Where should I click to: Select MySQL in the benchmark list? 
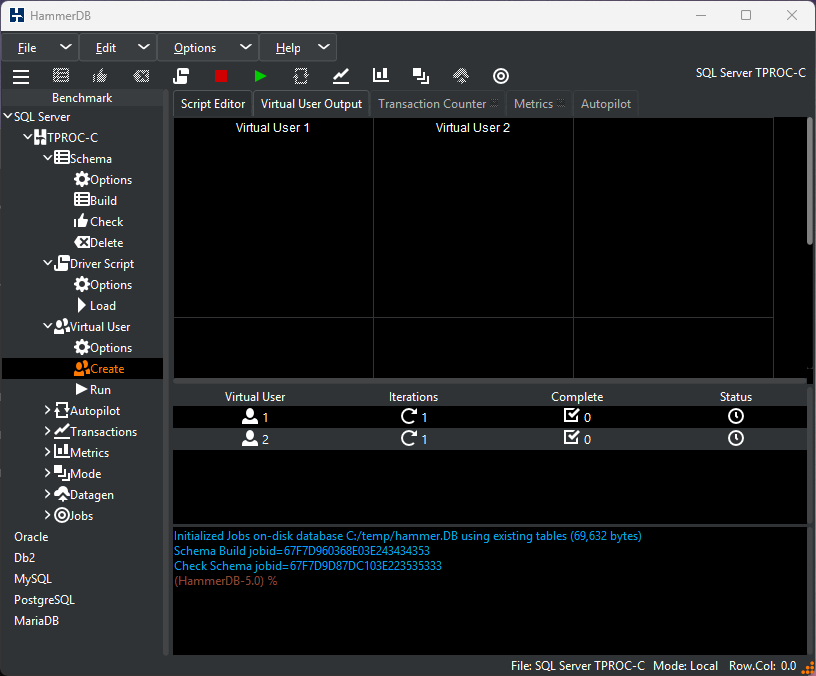33,579
